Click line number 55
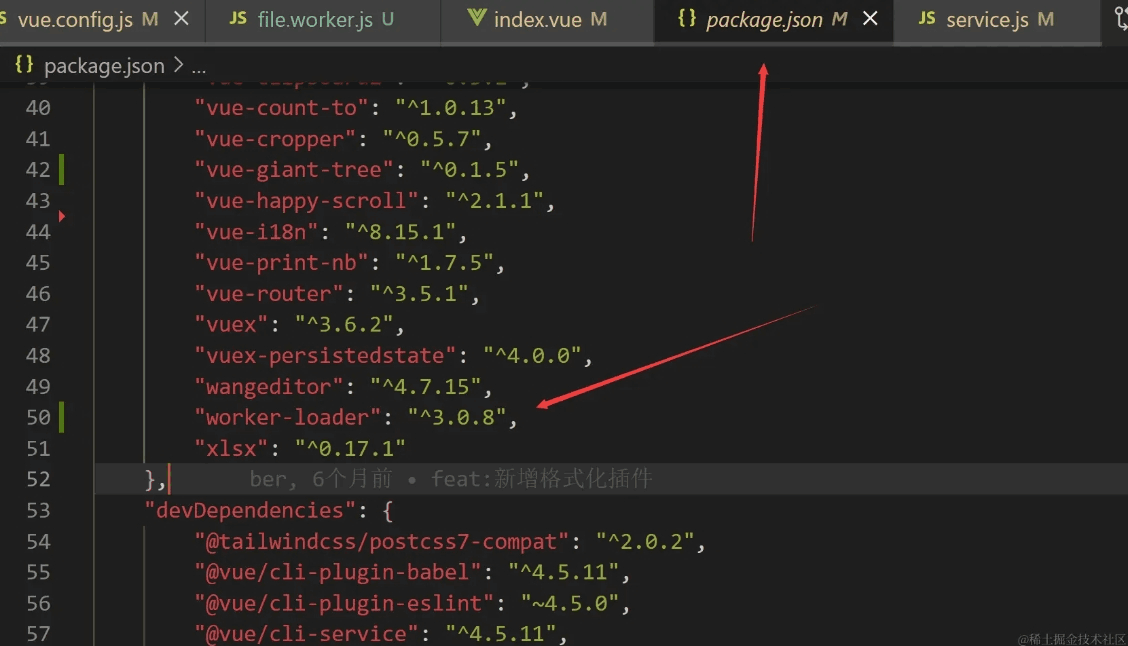1128x646 pixels. click(38, 572)
